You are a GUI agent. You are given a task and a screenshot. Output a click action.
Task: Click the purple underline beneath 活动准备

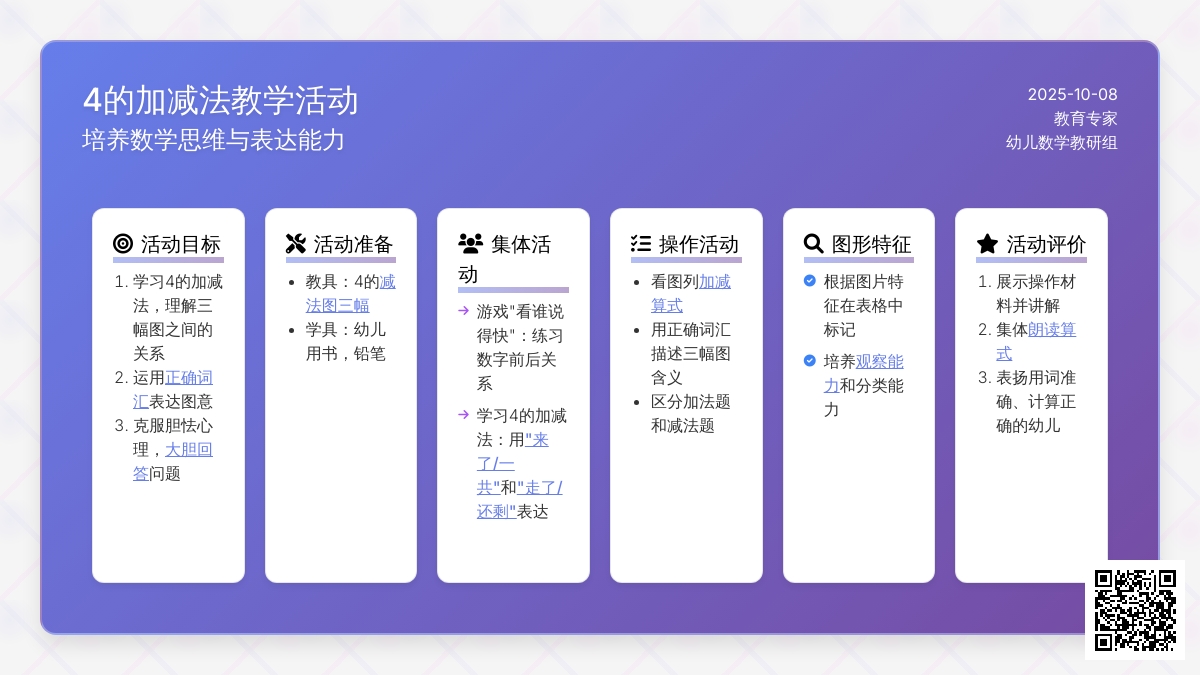(341, 260)
